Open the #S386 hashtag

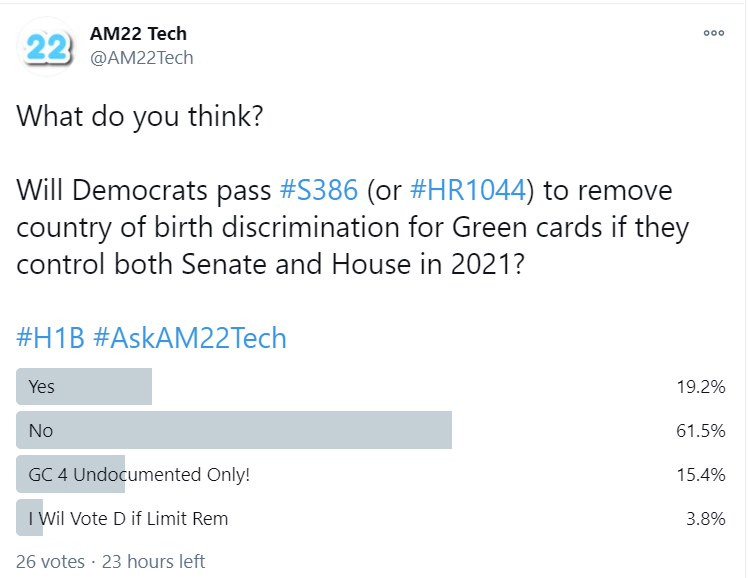(319, 190)
